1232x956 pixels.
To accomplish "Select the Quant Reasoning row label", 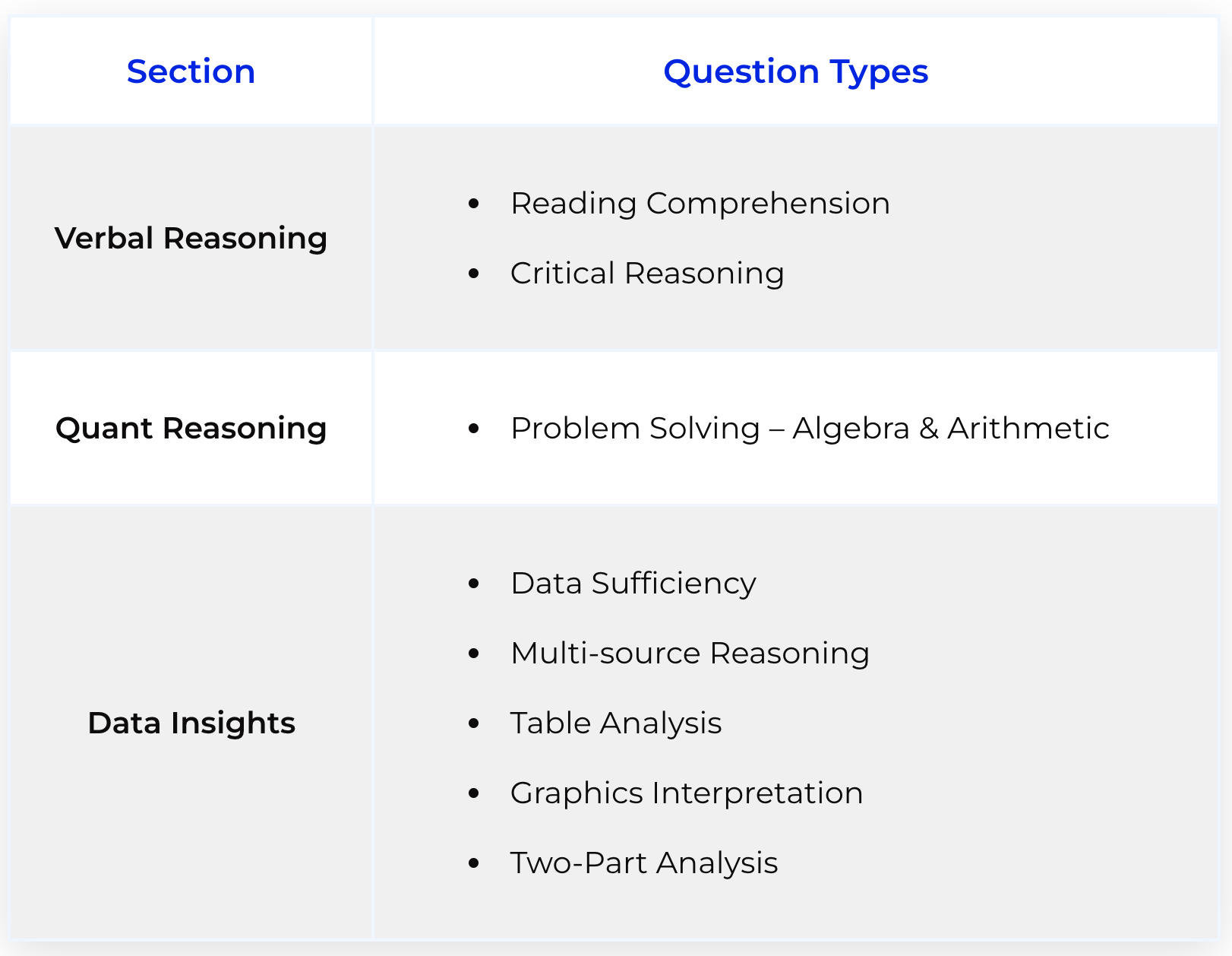I will point(191,428).
